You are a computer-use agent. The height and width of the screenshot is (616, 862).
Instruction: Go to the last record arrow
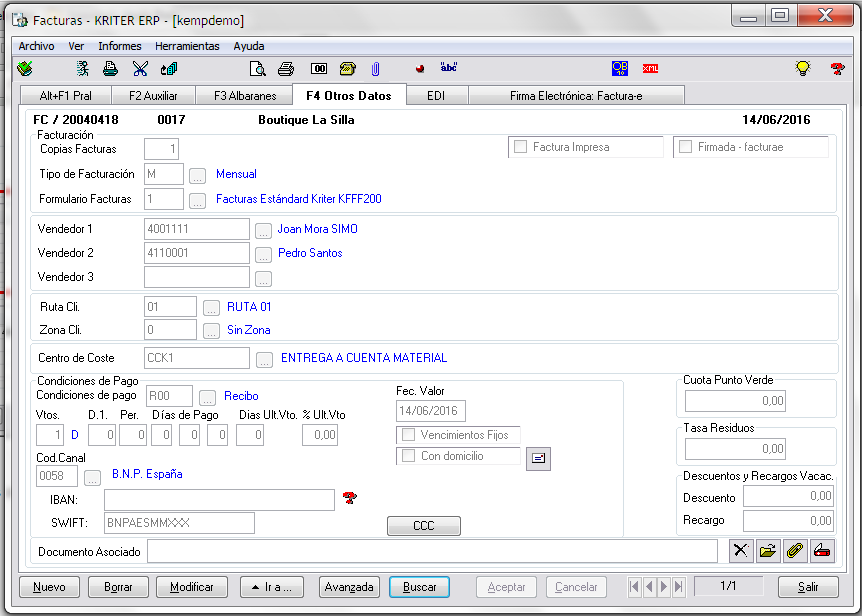click(x=679, y=587)
